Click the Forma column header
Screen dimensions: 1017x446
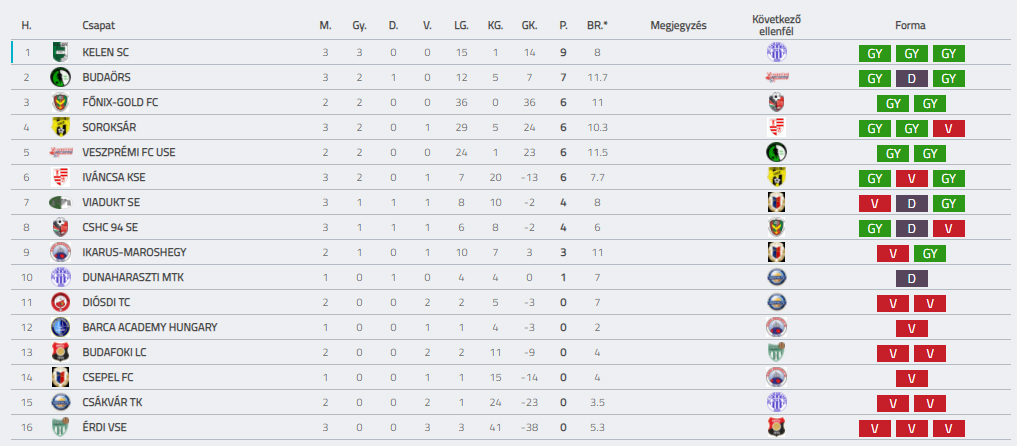910,26
